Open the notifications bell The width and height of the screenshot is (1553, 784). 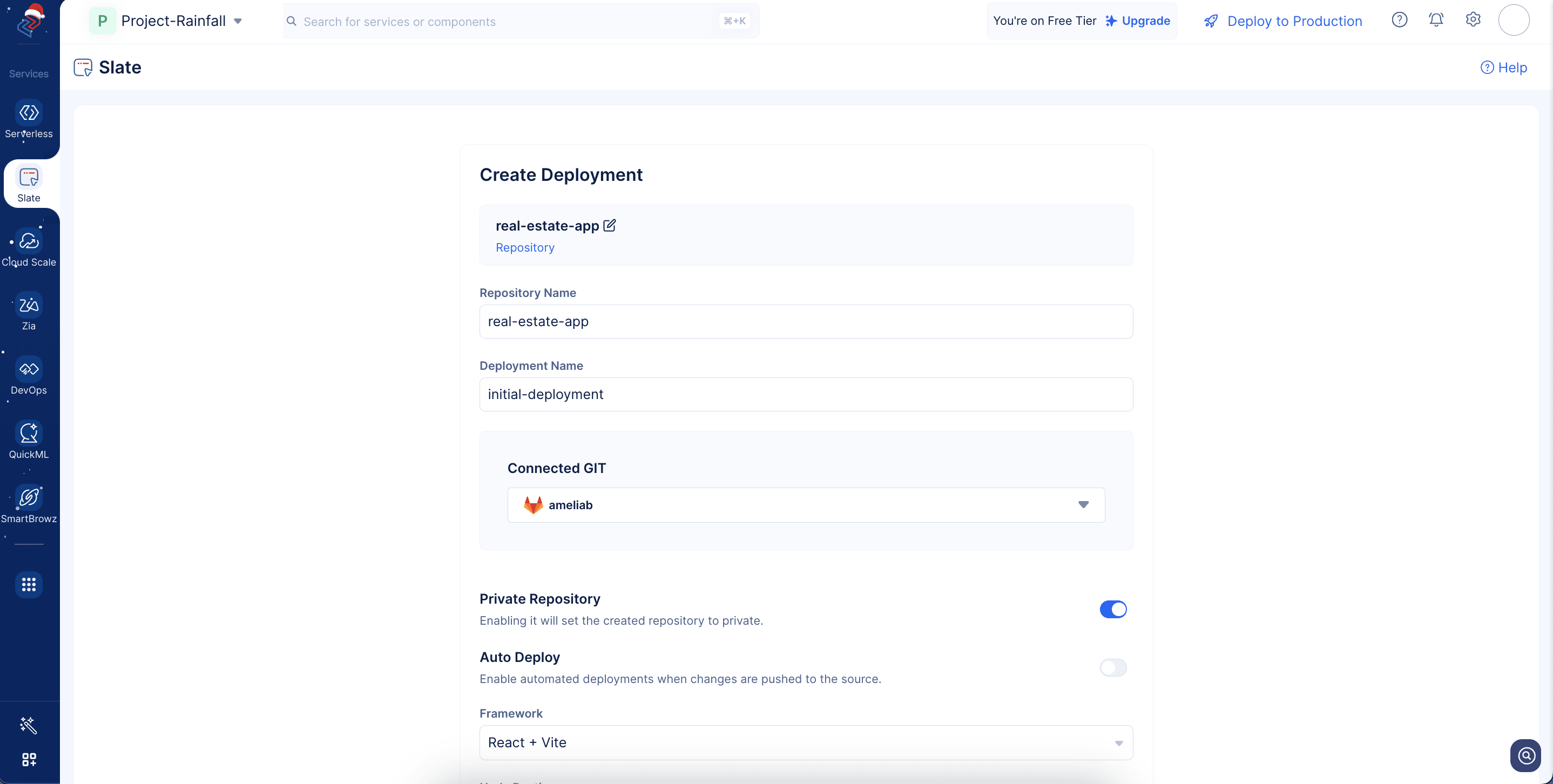click(1436, 20)
